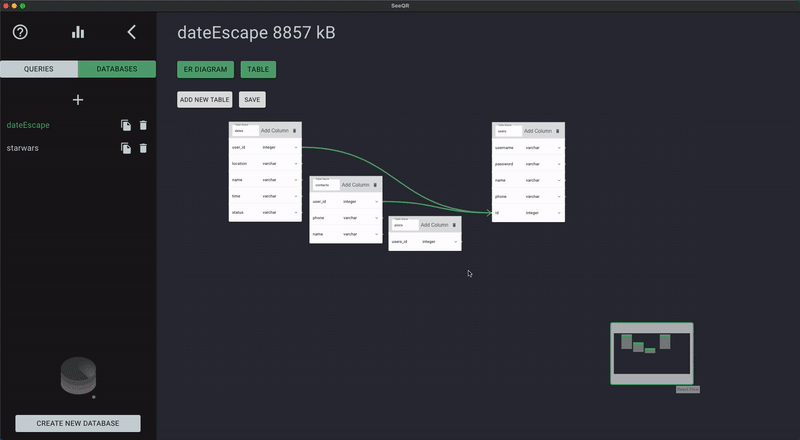The image size is (800, 440).
Task: Open type dropdown for dates location column
Action: pyautogui.click(x=280, y=163)
